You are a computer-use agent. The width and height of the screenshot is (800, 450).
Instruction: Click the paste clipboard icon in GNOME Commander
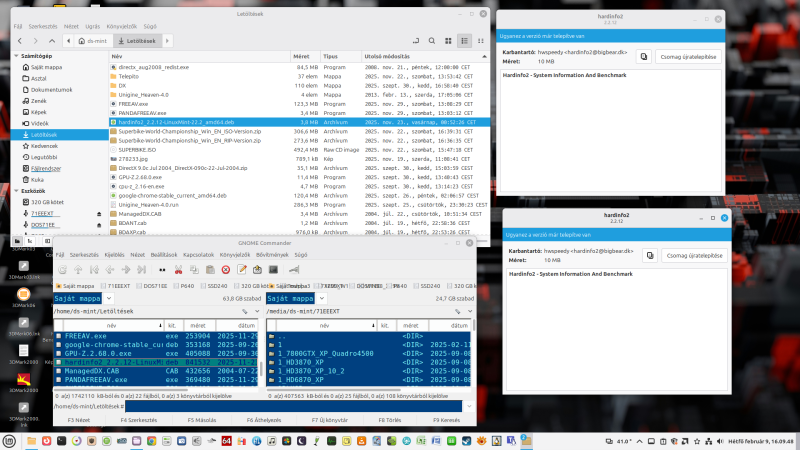pos(210,269)
